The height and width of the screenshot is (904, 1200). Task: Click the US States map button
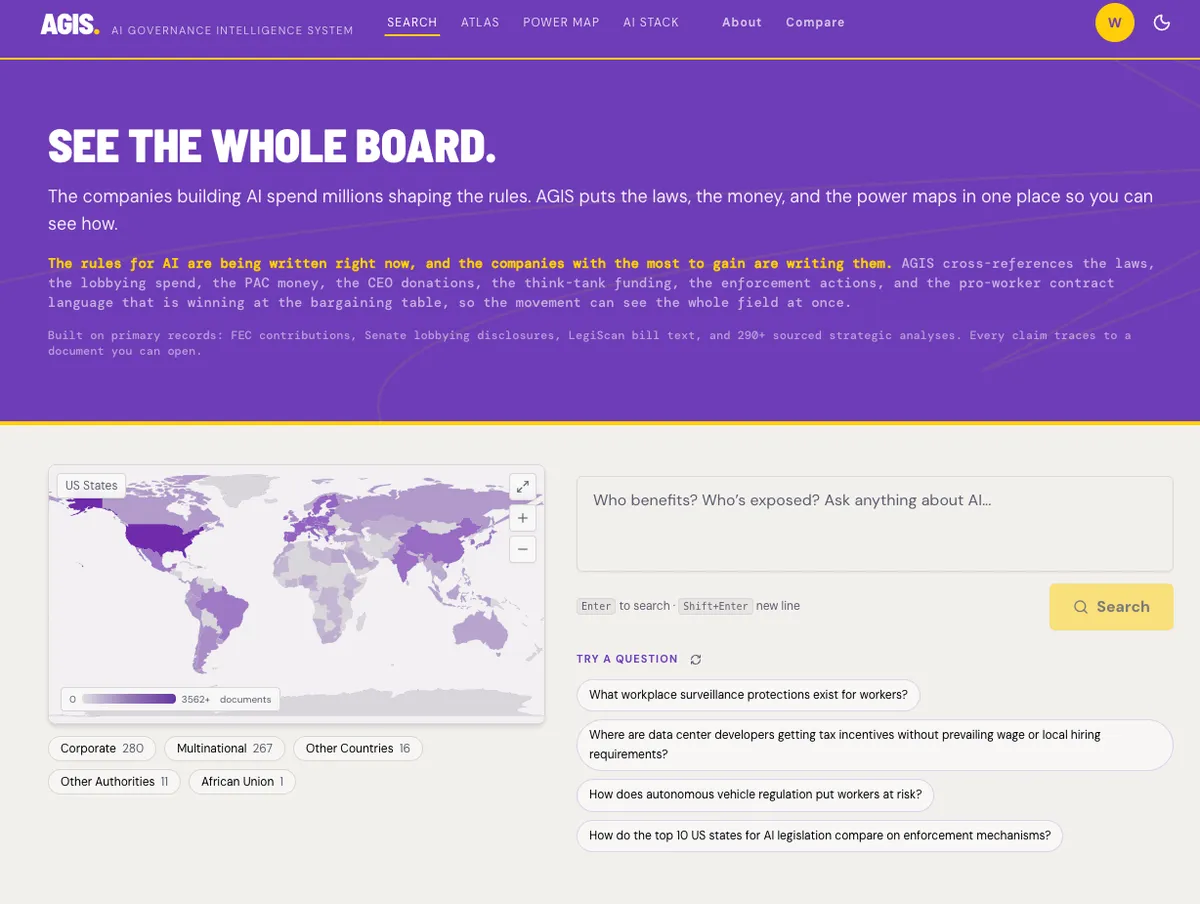(x=91, y=486)
